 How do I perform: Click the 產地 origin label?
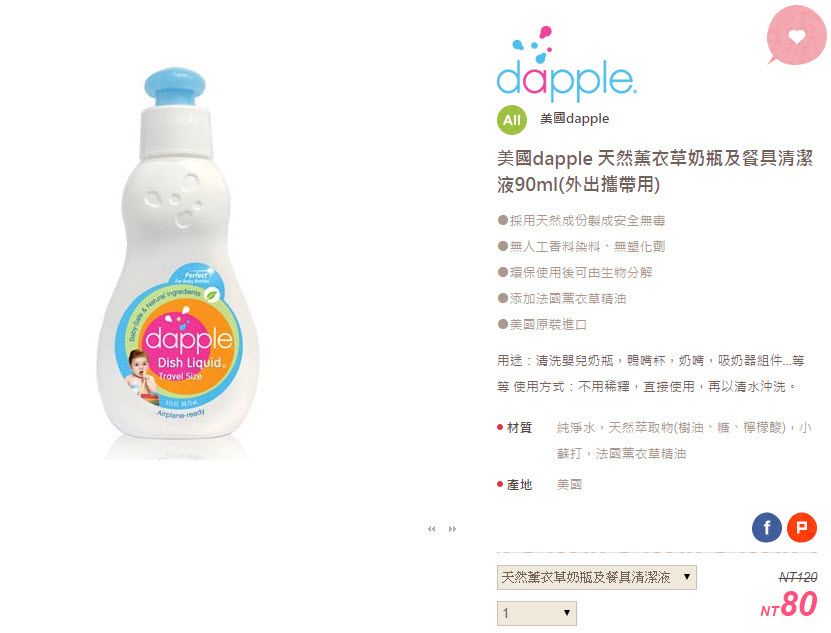coord(519,485)
